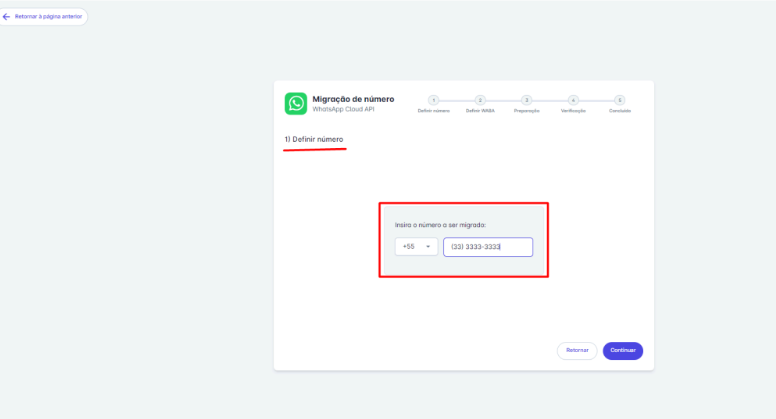Click the 'Retornar à página anterior' link text
The image size is (776, 419).
[x=48, y=17]
